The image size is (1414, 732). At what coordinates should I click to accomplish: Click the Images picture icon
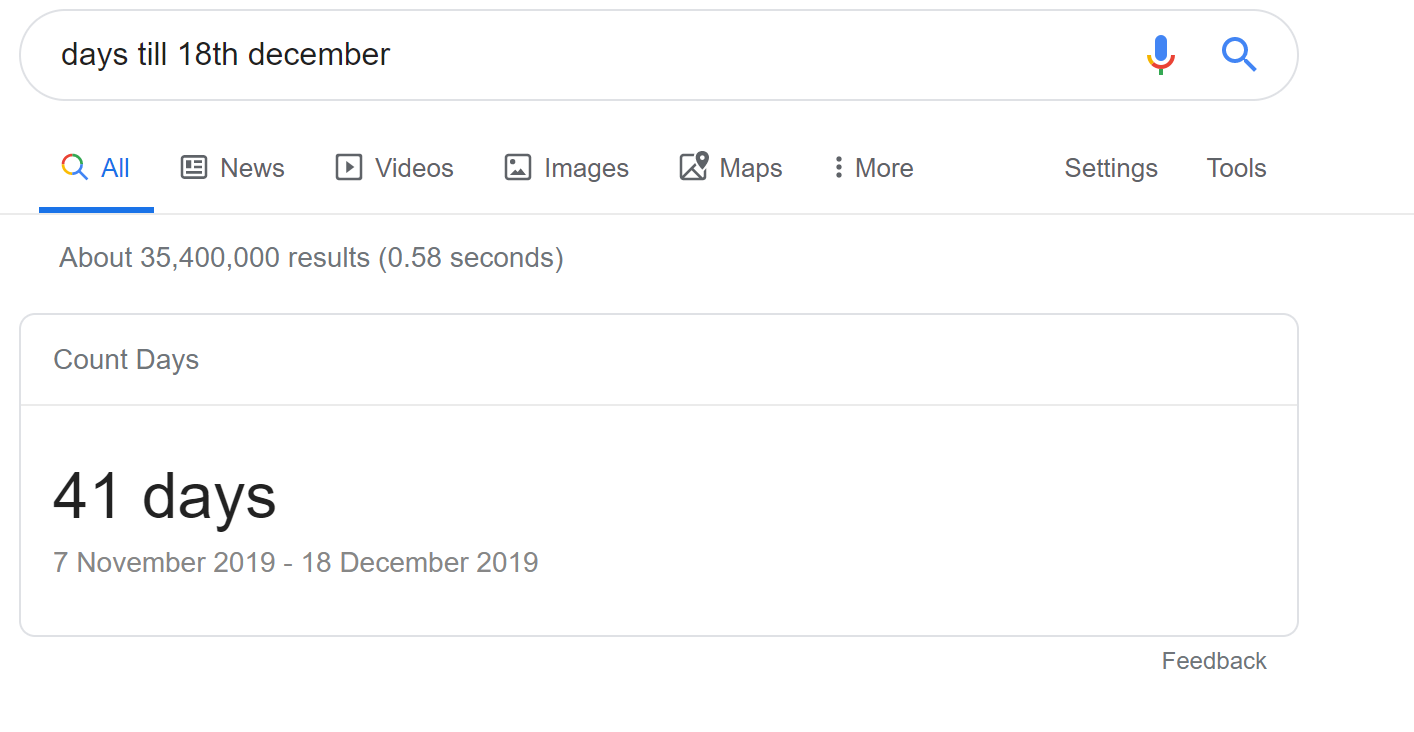point(517,167)
